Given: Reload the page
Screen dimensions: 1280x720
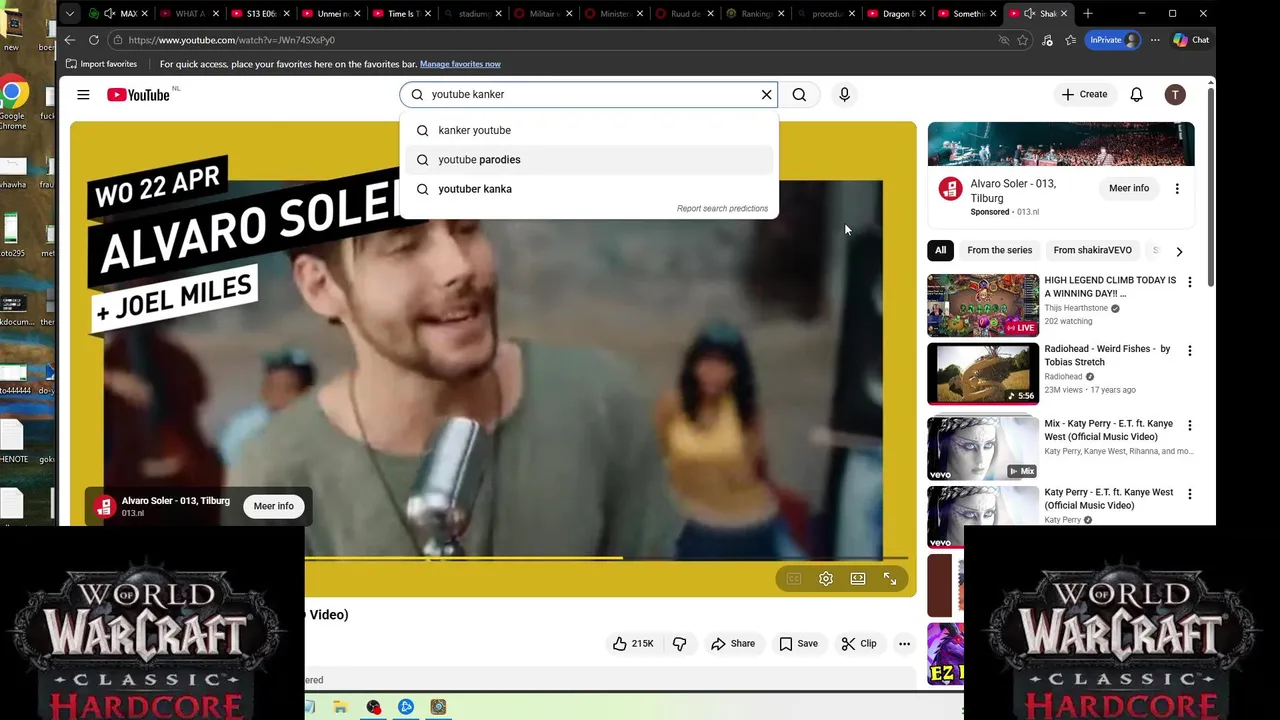Looking at the screenshot, I should 94,40.
